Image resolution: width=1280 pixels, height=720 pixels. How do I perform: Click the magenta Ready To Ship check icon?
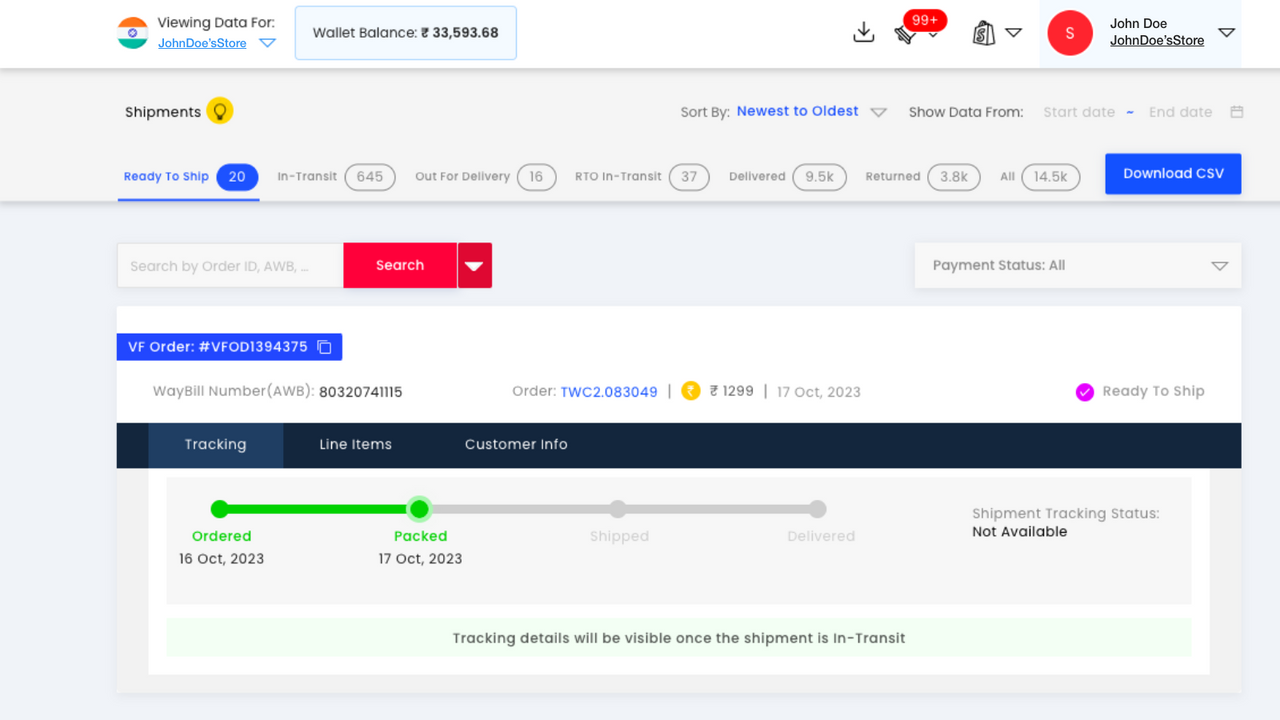(x=1084, y=391)
